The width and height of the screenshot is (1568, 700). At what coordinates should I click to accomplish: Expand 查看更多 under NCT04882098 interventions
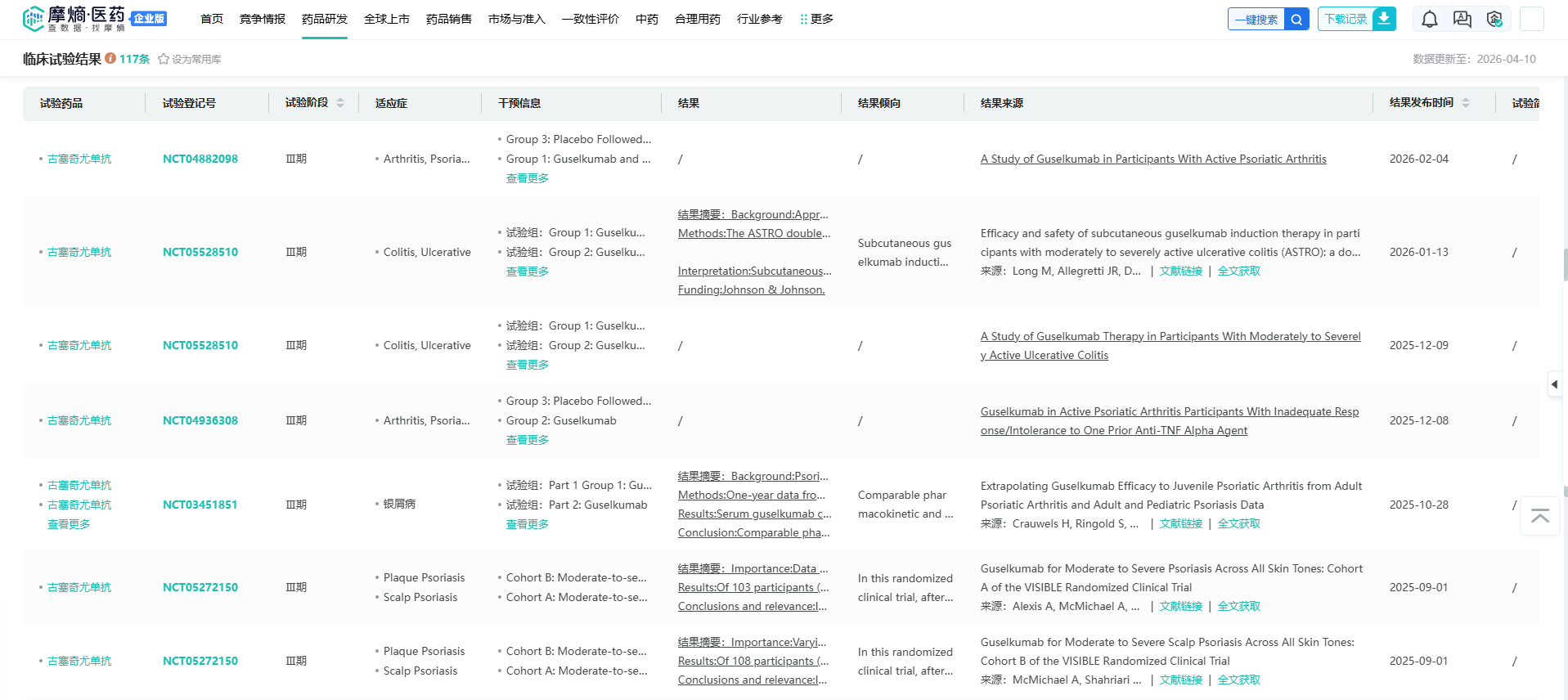coord(527,178)
